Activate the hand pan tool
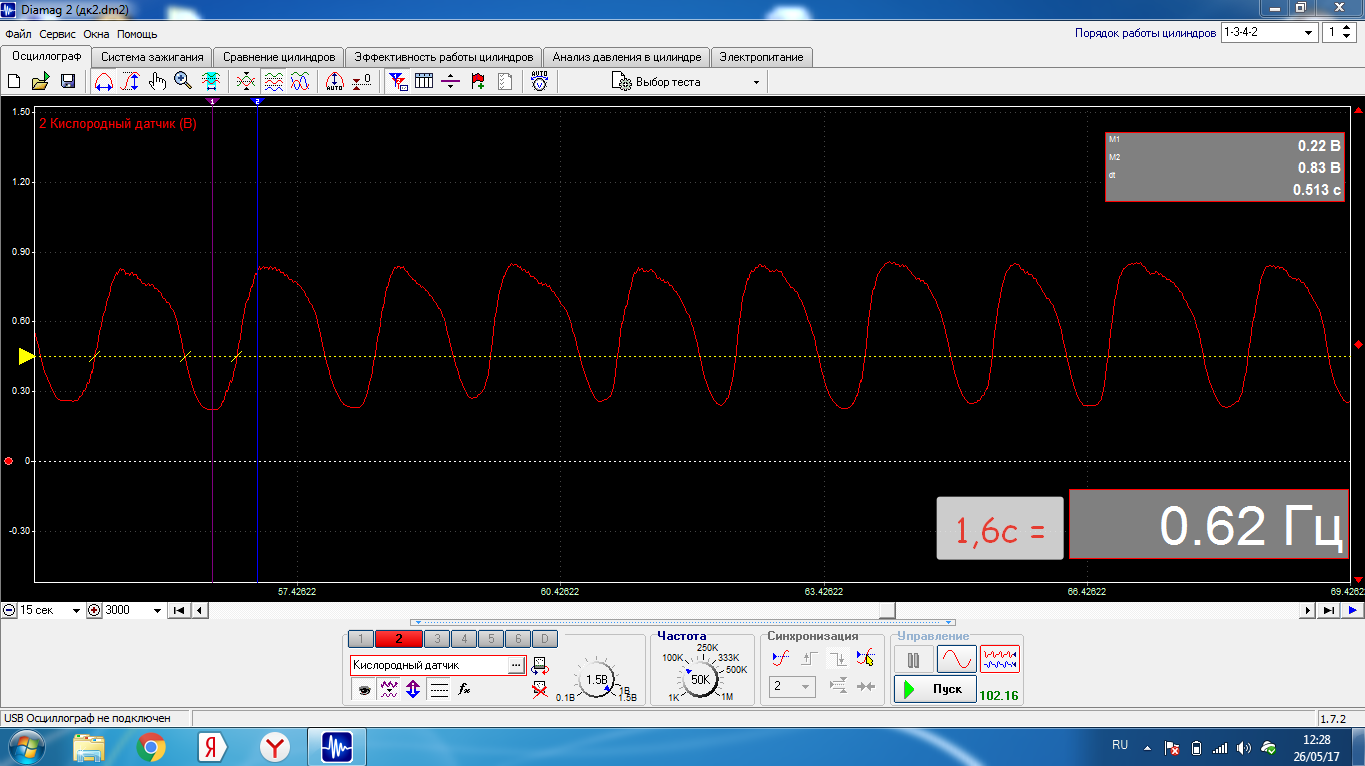The height and width of the screenshot is (766, 1365). point(157,82)
